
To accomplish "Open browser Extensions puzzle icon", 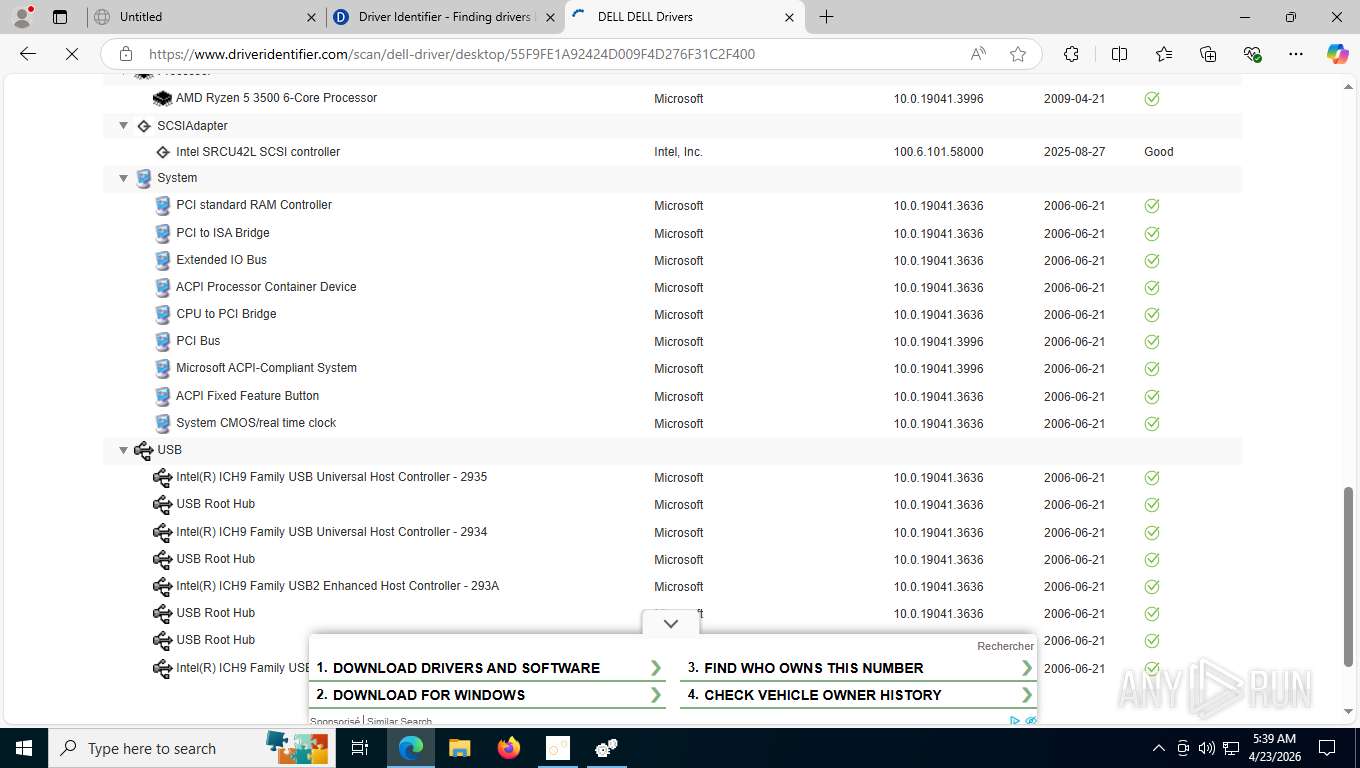I will 1071,54.
